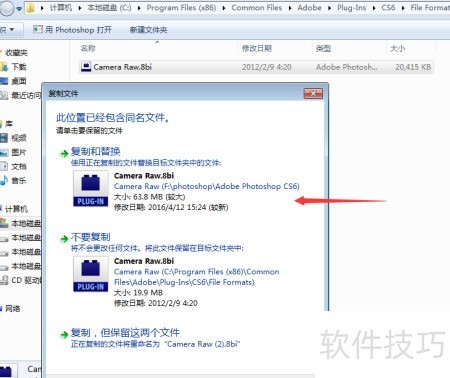Sort by the Date Modified column header
The width and height of the screenshot is (450, 378).
click(x=257, y=49)
